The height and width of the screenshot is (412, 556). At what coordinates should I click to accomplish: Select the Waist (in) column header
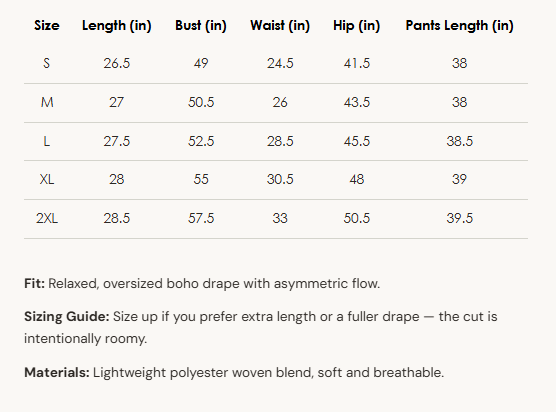click(280, 26)
